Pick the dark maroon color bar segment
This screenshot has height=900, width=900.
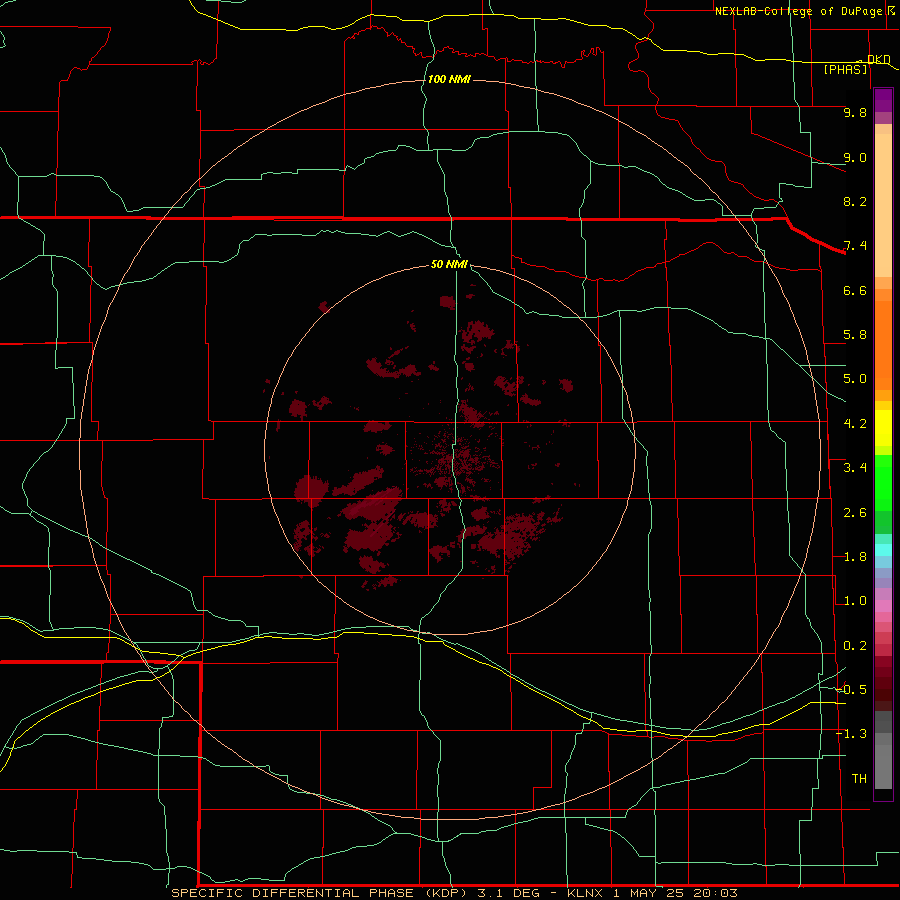[x=883, y=683]
